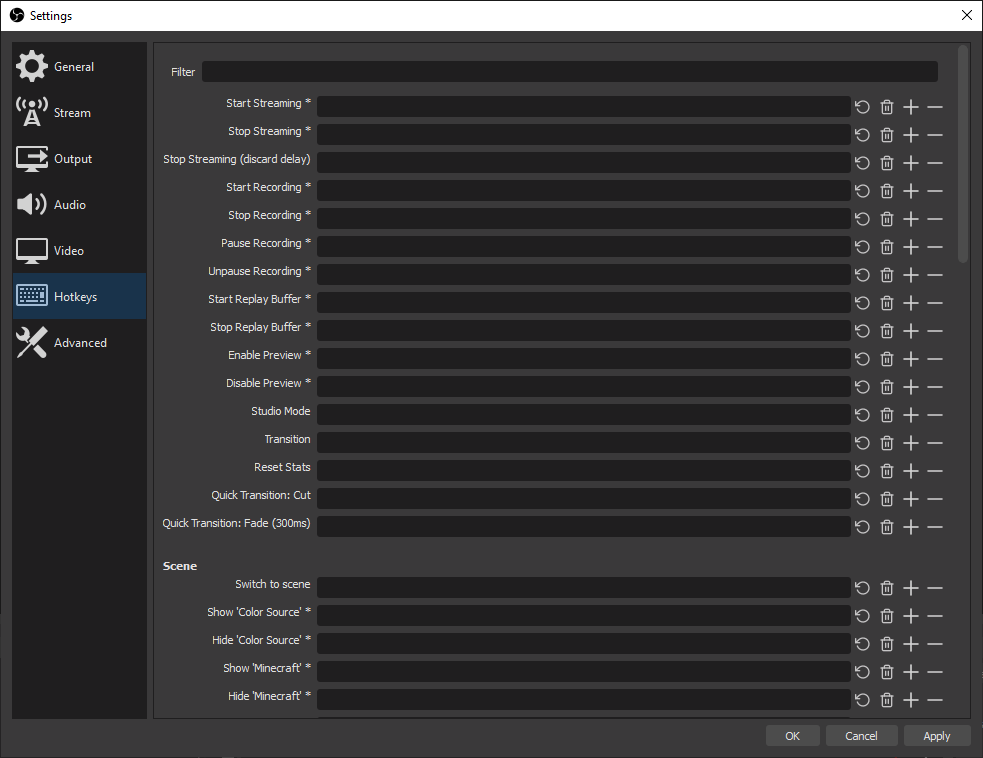Click inside the Filter search field
The image size is (983, 758).
click(x=570, y=71)
